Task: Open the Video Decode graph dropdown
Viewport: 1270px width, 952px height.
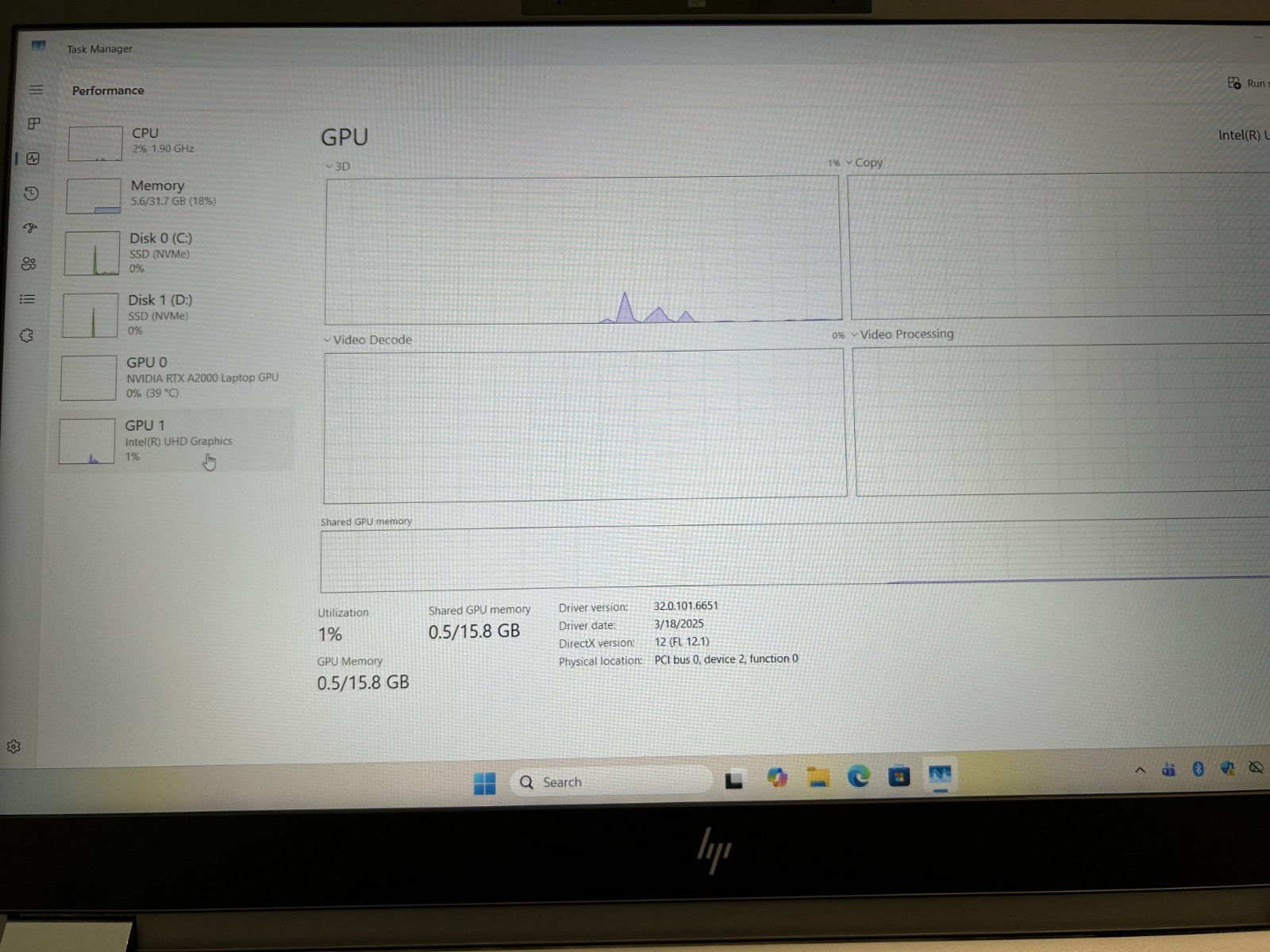Action: [368, 340]
